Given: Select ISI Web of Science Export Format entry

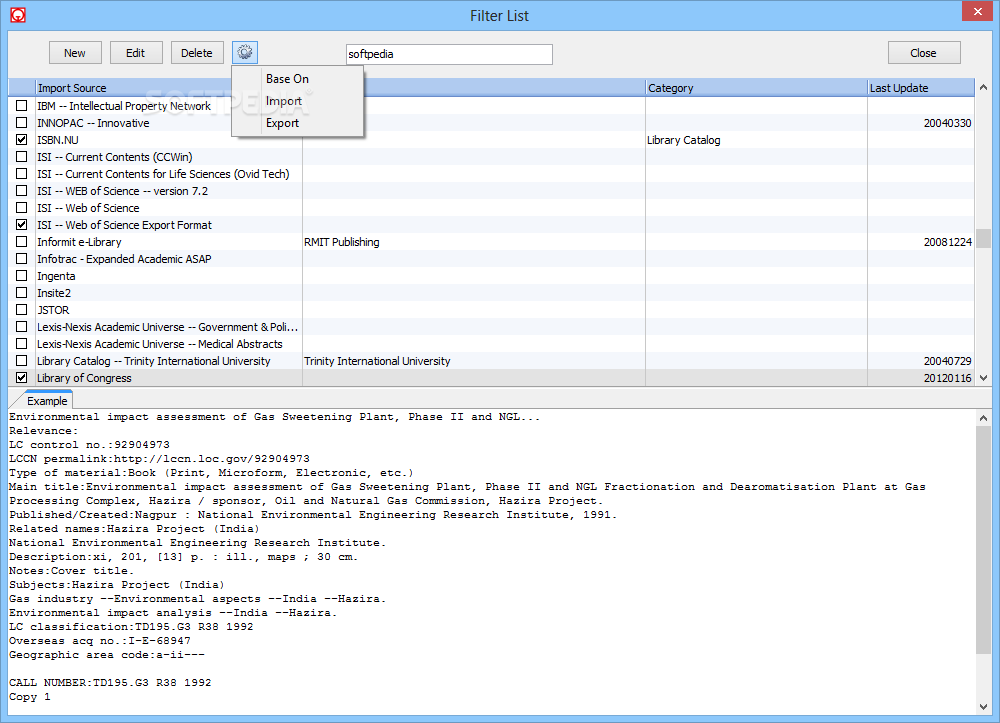Looking at the screenshot, I should tap(124, 225).
